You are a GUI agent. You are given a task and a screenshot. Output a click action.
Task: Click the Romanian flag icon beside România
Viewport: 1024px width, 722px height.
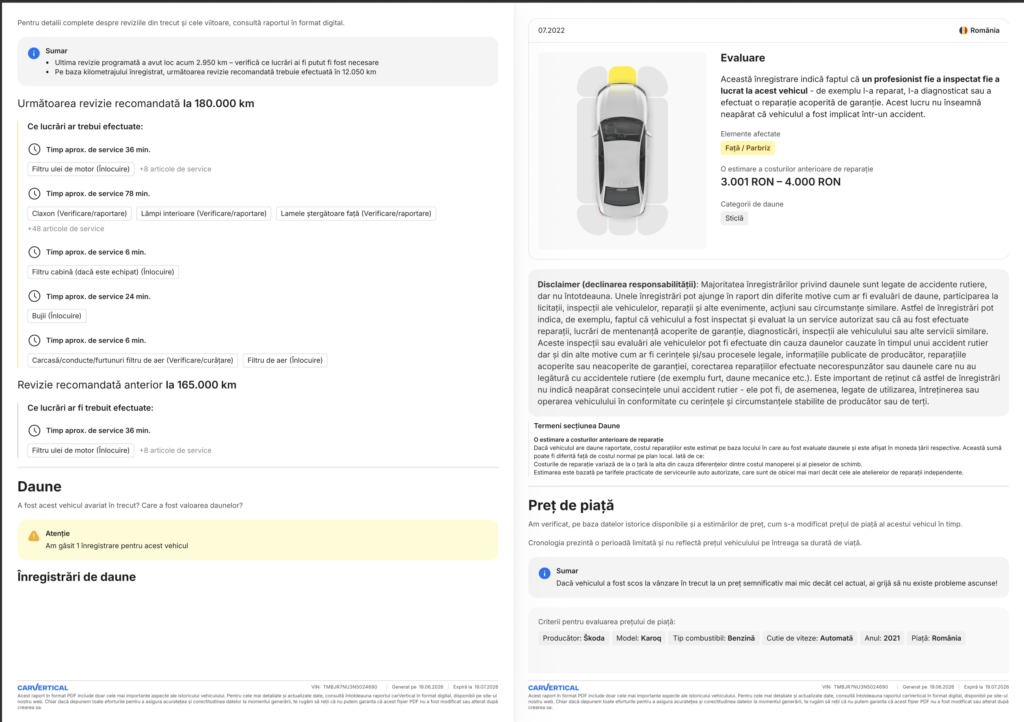pos(963,31)
